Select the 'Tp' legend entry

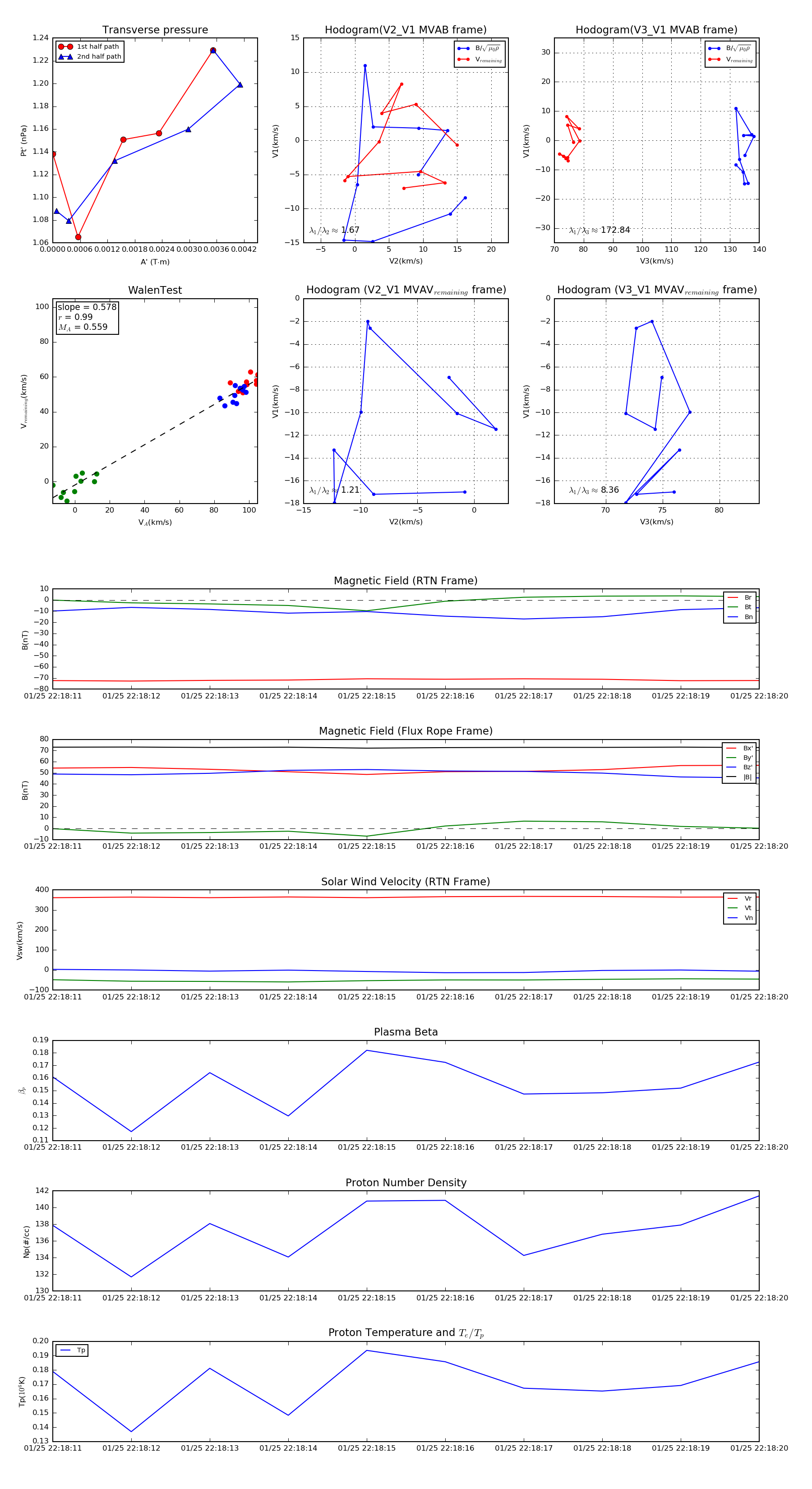(x=72, y=1350)
